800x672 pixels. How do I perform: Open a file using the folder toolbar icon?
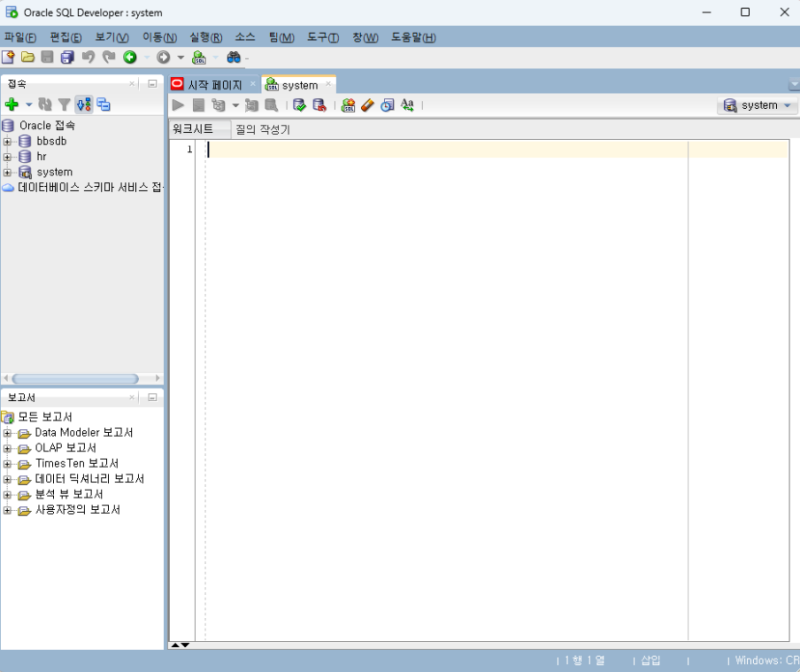pos(27,57)
